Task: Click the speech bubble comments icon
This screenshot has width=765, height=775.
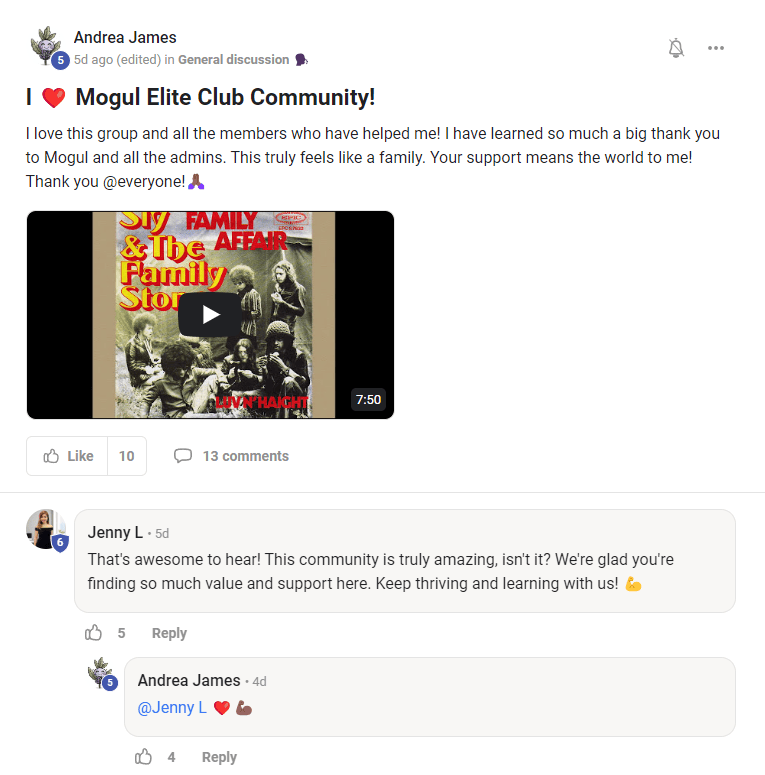Action: click(183, 455)
